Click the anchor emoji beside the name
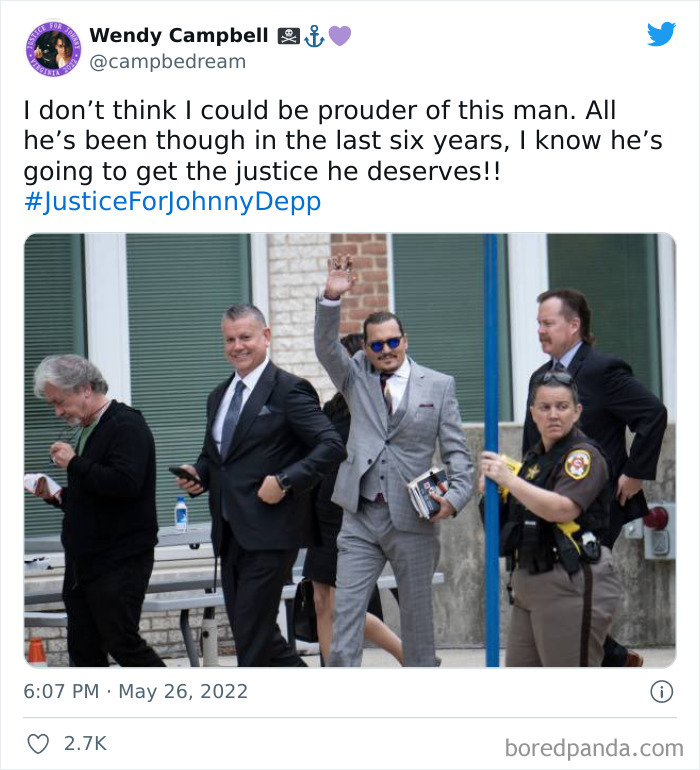This screenshot has height=770, width=700. tap(314, 36)
